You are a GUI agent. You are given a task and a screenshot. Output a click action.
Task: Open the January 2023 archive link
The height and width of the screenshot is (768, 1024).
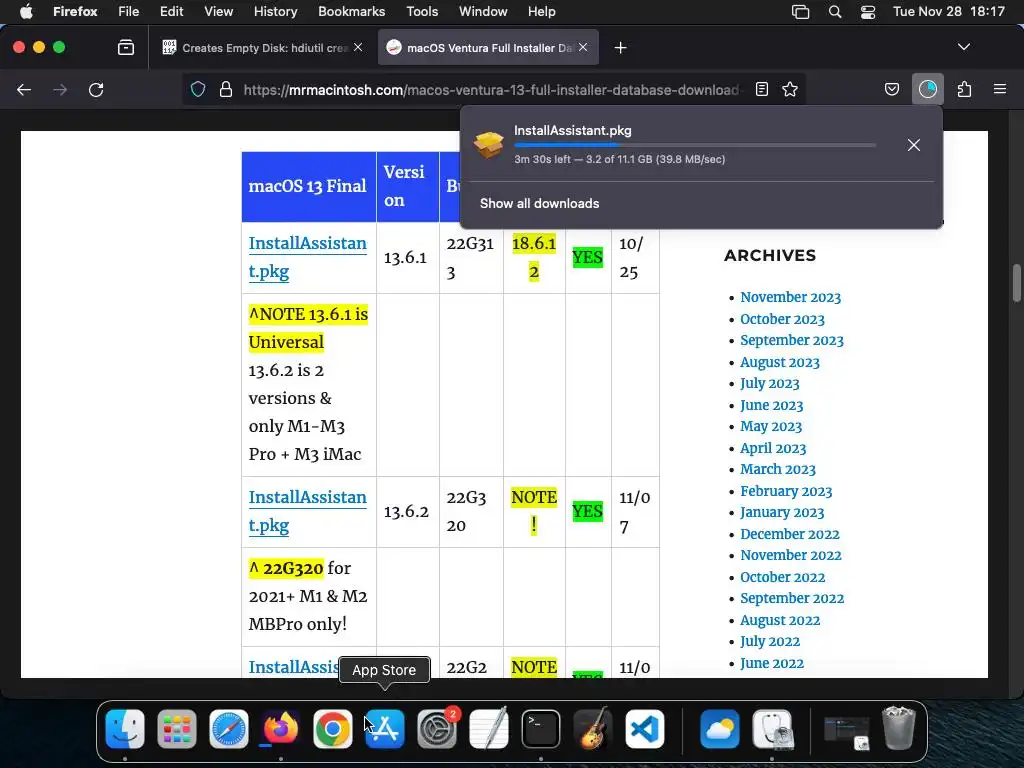pyautogui.click(x=782, y=513)
